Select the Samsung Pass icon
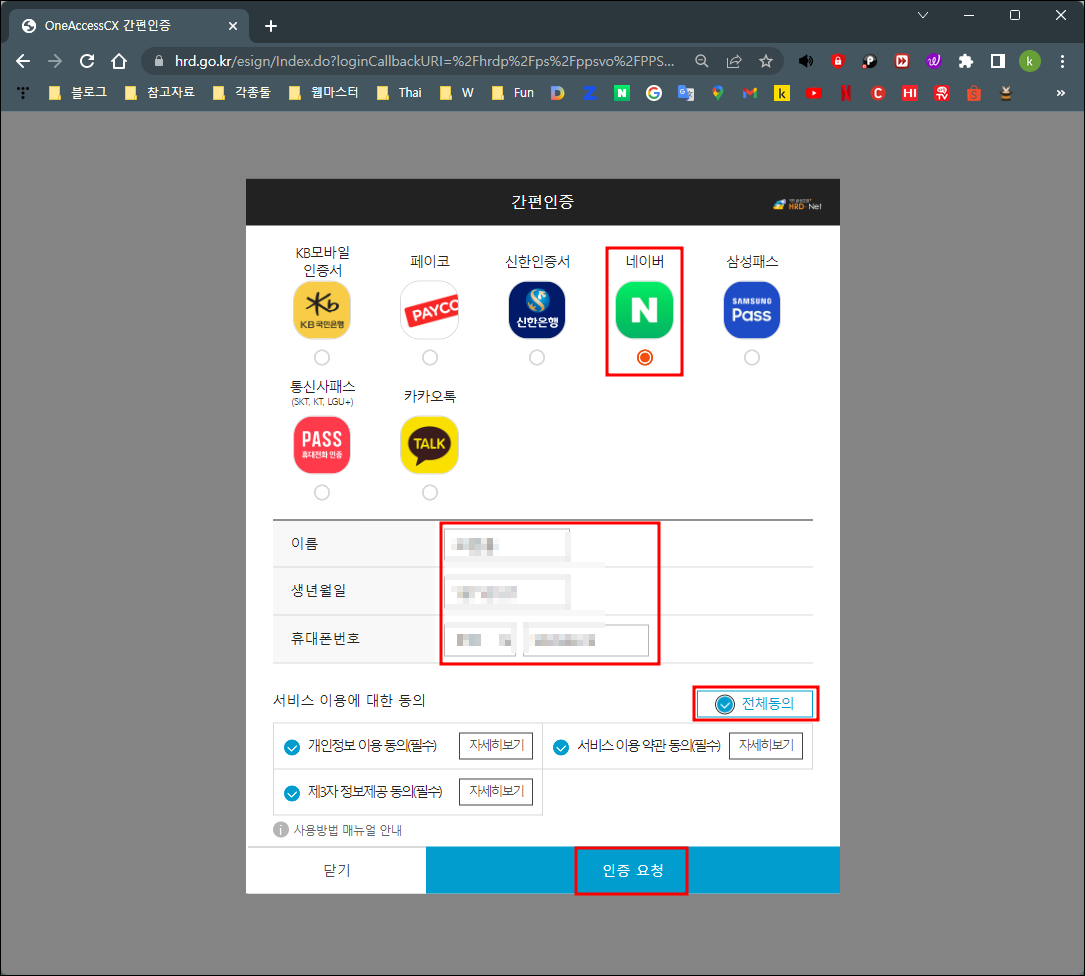Viewport: 1085px width, 976px height. 751,310
